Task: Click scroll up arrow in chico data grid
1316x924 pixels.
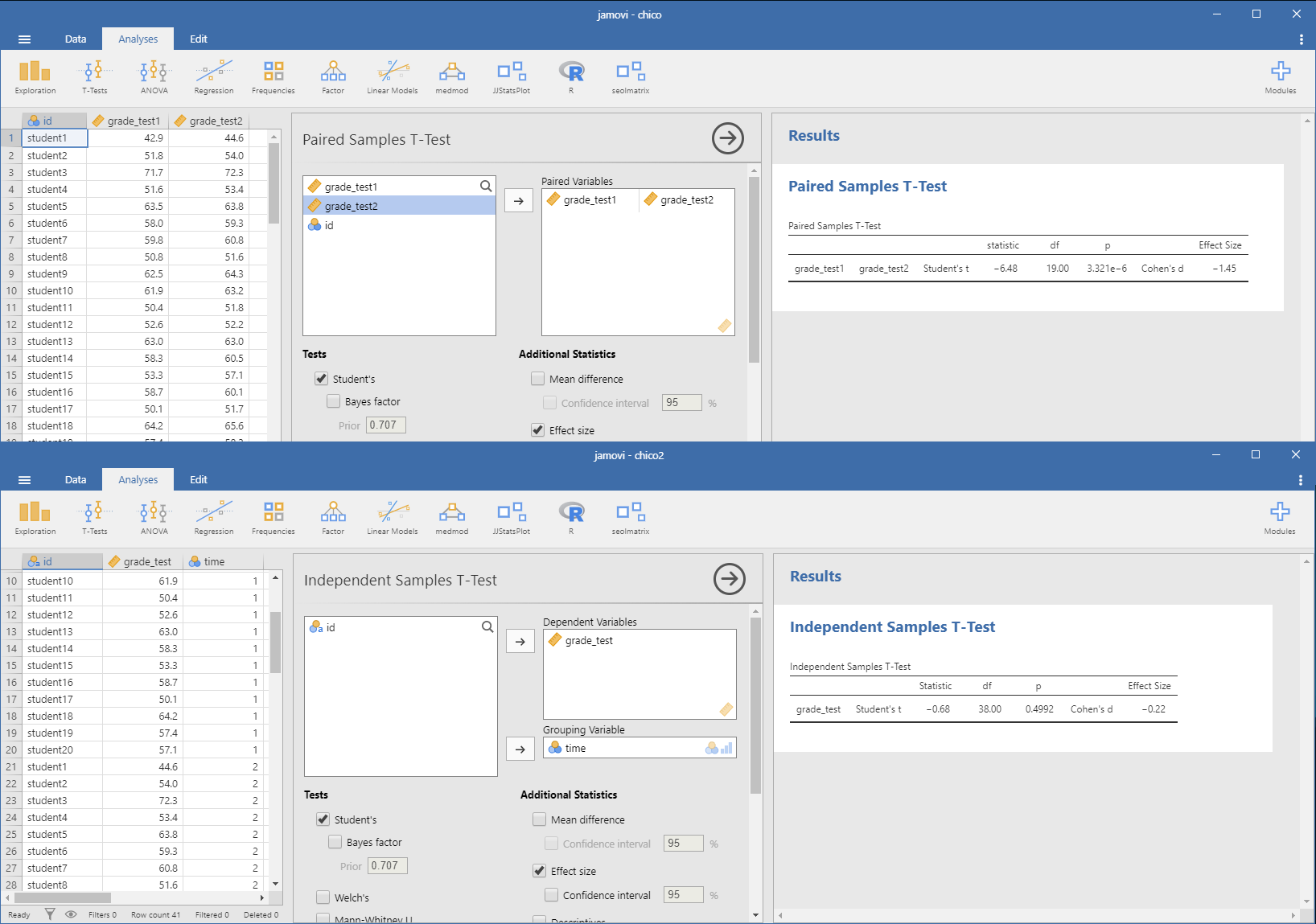Action: pyautogui.click(x=273, y=137)
